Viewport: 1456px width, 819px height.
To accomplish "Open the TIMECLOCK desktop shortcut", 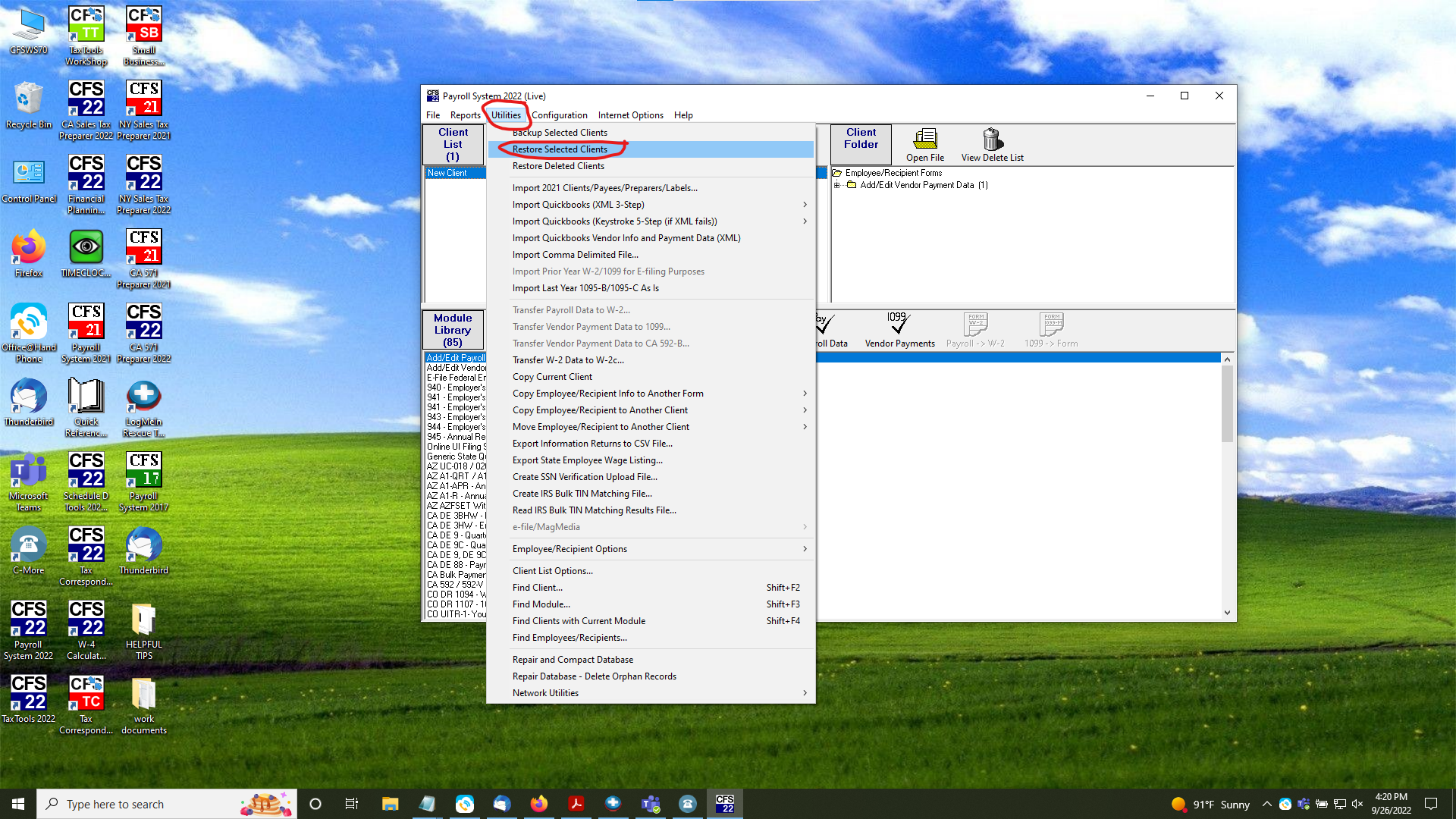I will (x=86, y=254).
